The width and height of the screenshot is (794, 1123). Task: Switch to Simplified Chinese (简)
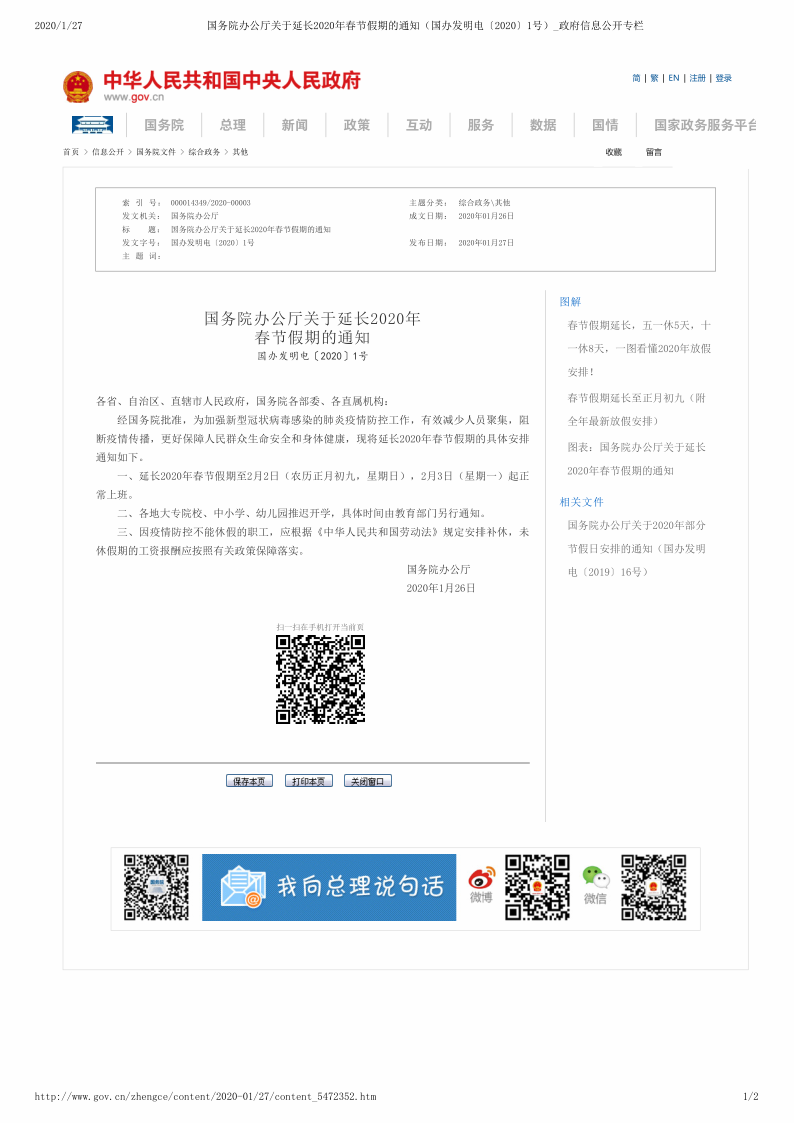(636, 78)
